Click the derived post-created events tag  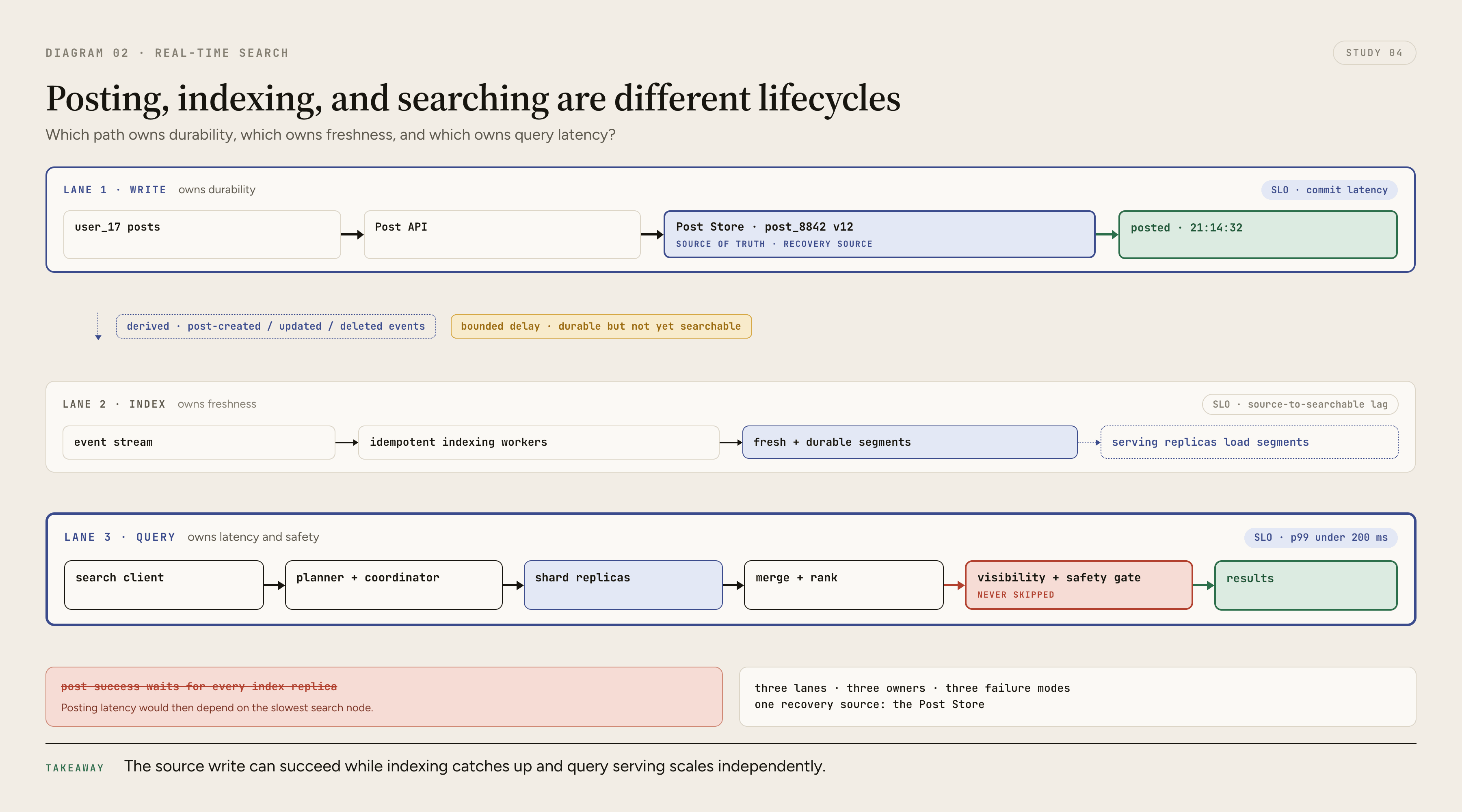tap(276, 326)
